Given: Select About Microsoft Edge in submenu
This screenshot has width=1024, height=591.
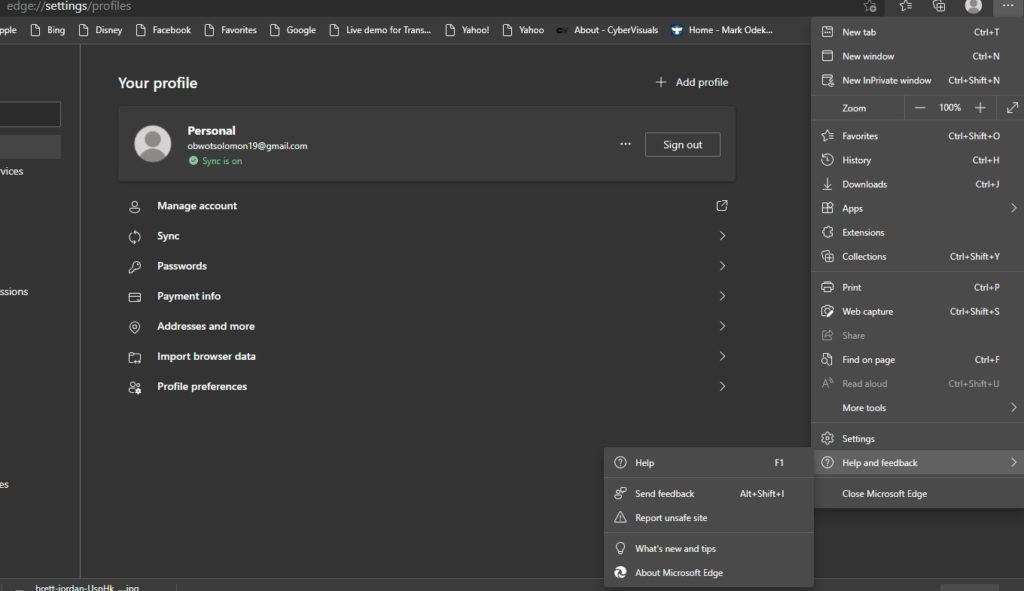Looking at the screenshot, I should pyautogui.click(x=709, y=573).
